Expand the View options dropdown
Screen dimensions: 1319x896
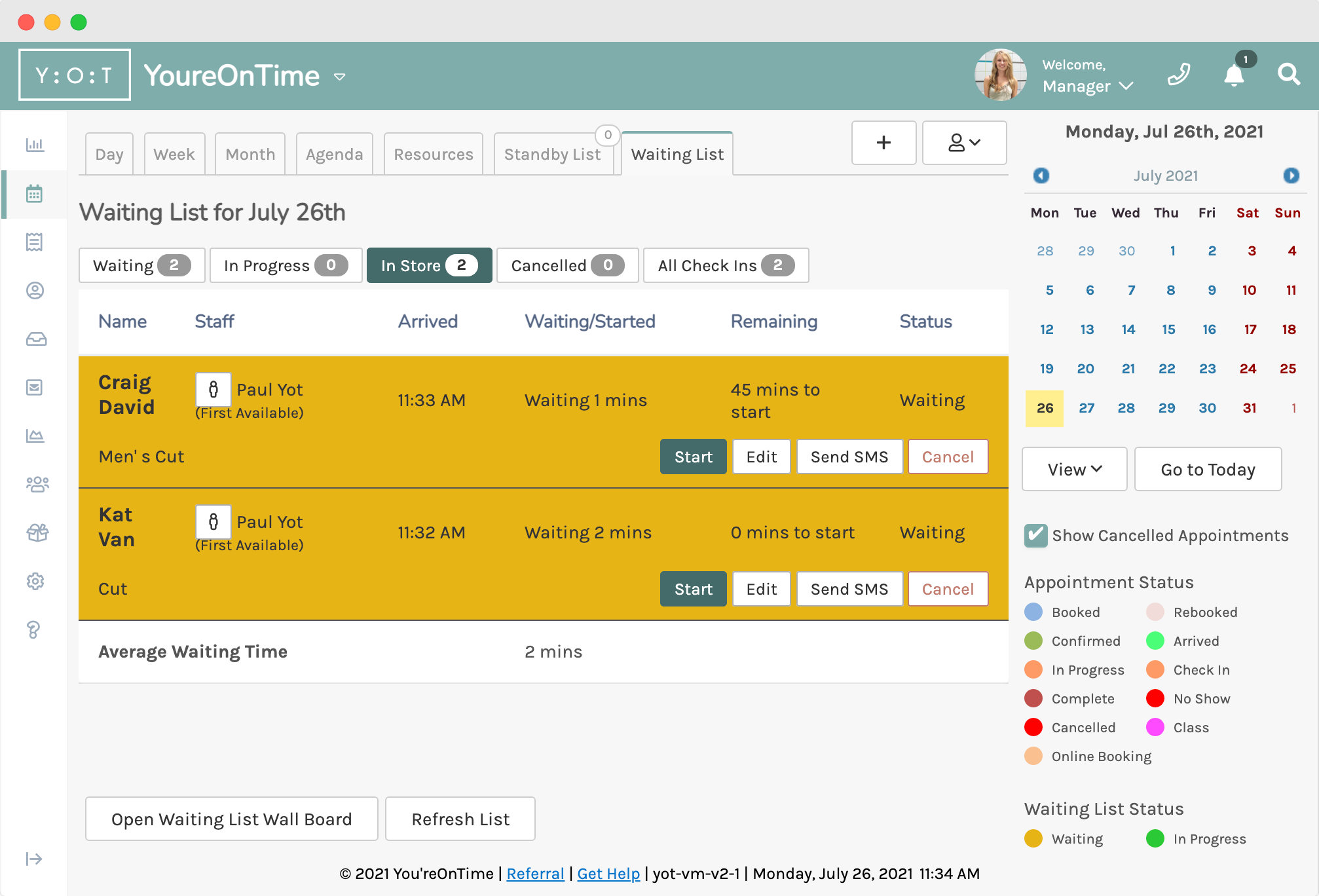(1075, 468)
